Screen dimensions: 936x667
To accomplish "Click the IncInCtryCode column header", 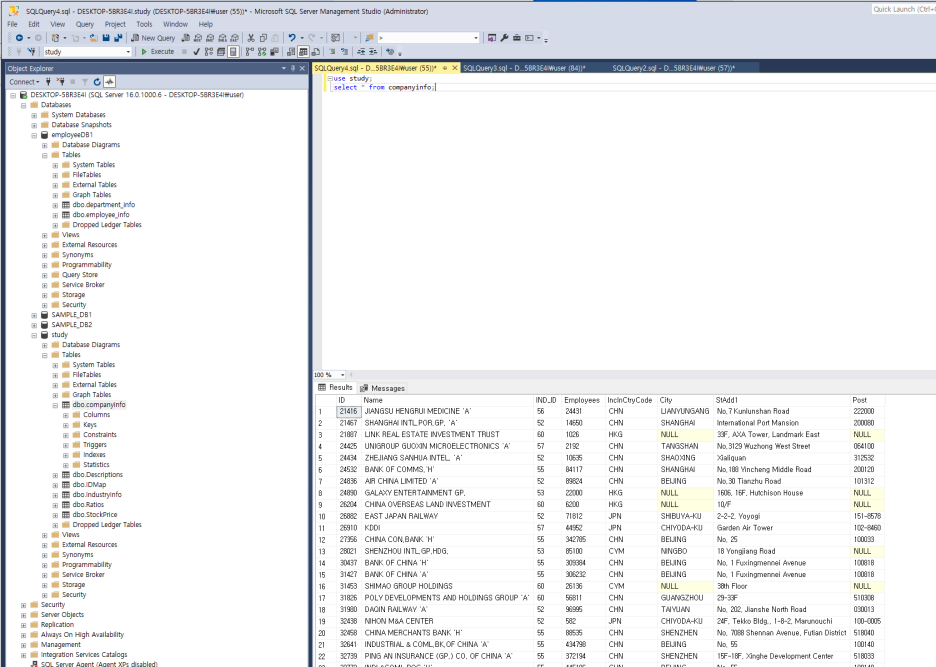I will click(x=630, y=401).
